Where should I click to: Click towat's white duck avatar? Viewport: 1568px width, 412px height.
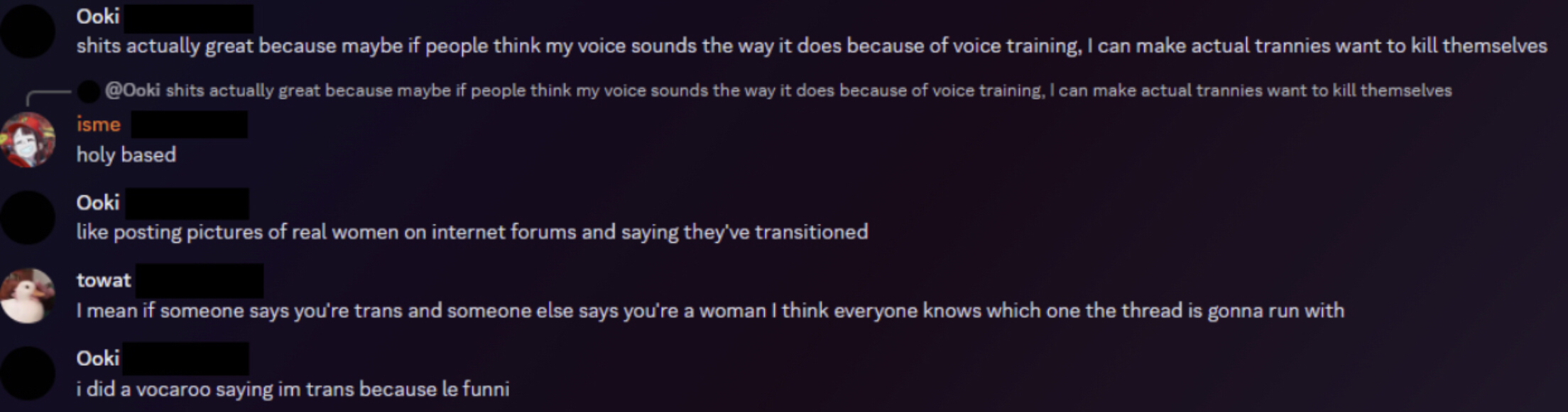(28, 296)
